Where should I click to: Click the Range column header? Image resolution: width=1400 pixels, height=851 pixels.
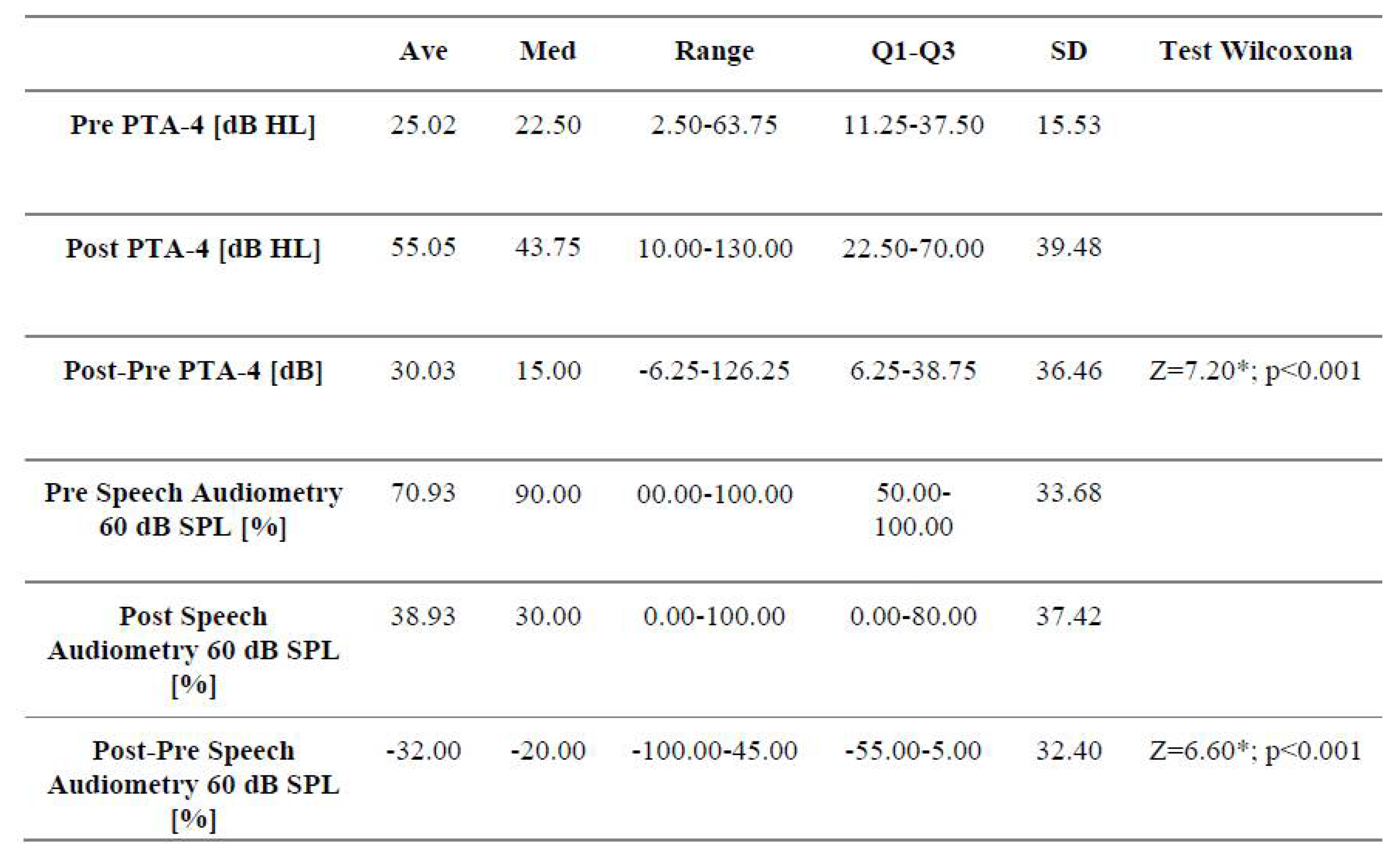[714, 52]
